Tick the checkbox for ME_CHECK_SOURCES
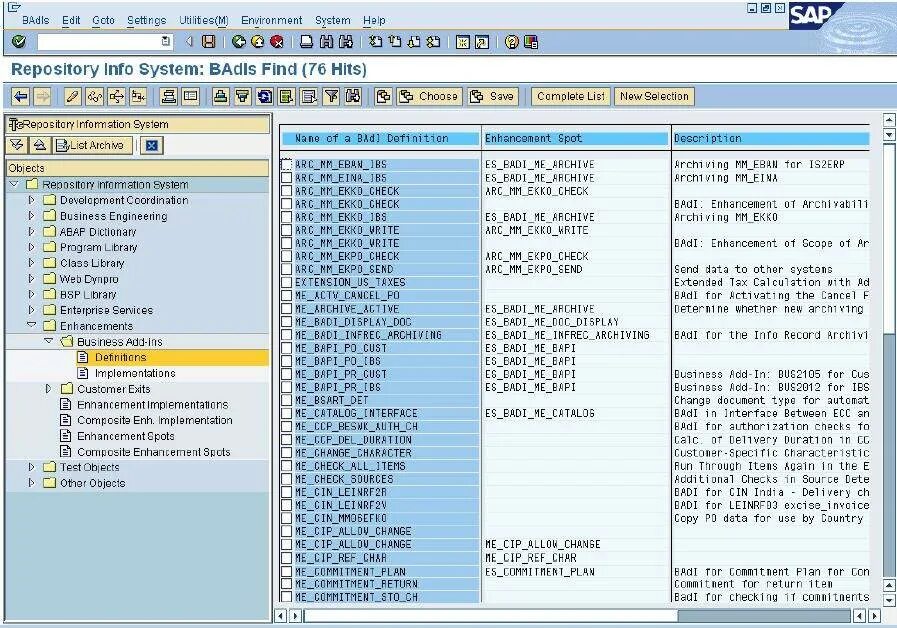Screen dimensions: 897x628 (x=287, y=479)
